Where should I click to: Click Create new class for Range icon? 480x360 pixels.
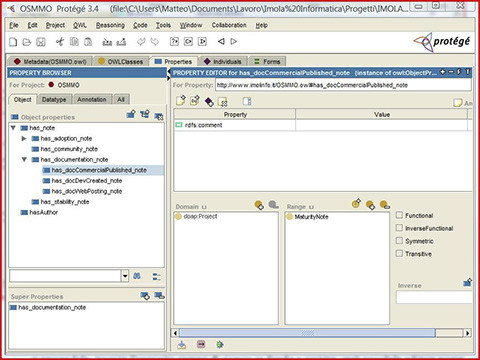click(356, 203)
